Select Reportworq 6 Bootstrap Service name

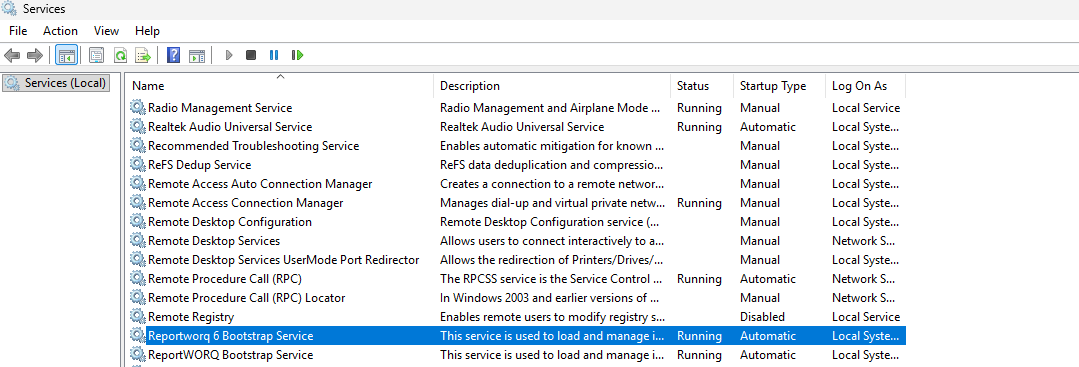pos(231,336)
